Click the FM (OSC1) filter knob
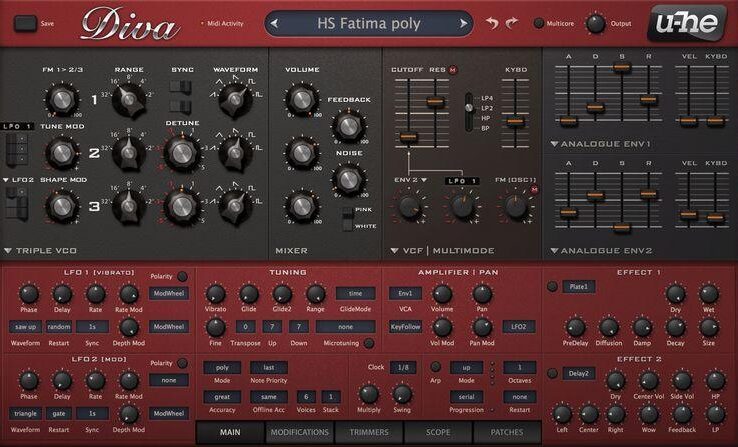The width and height of the screenshot is (738, 447). pos(516,207)
